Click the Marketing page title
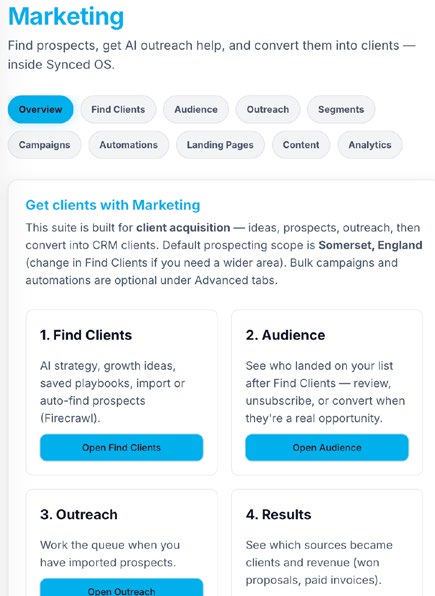This screenshot has width=435, height=596. [x=66, y=17]
